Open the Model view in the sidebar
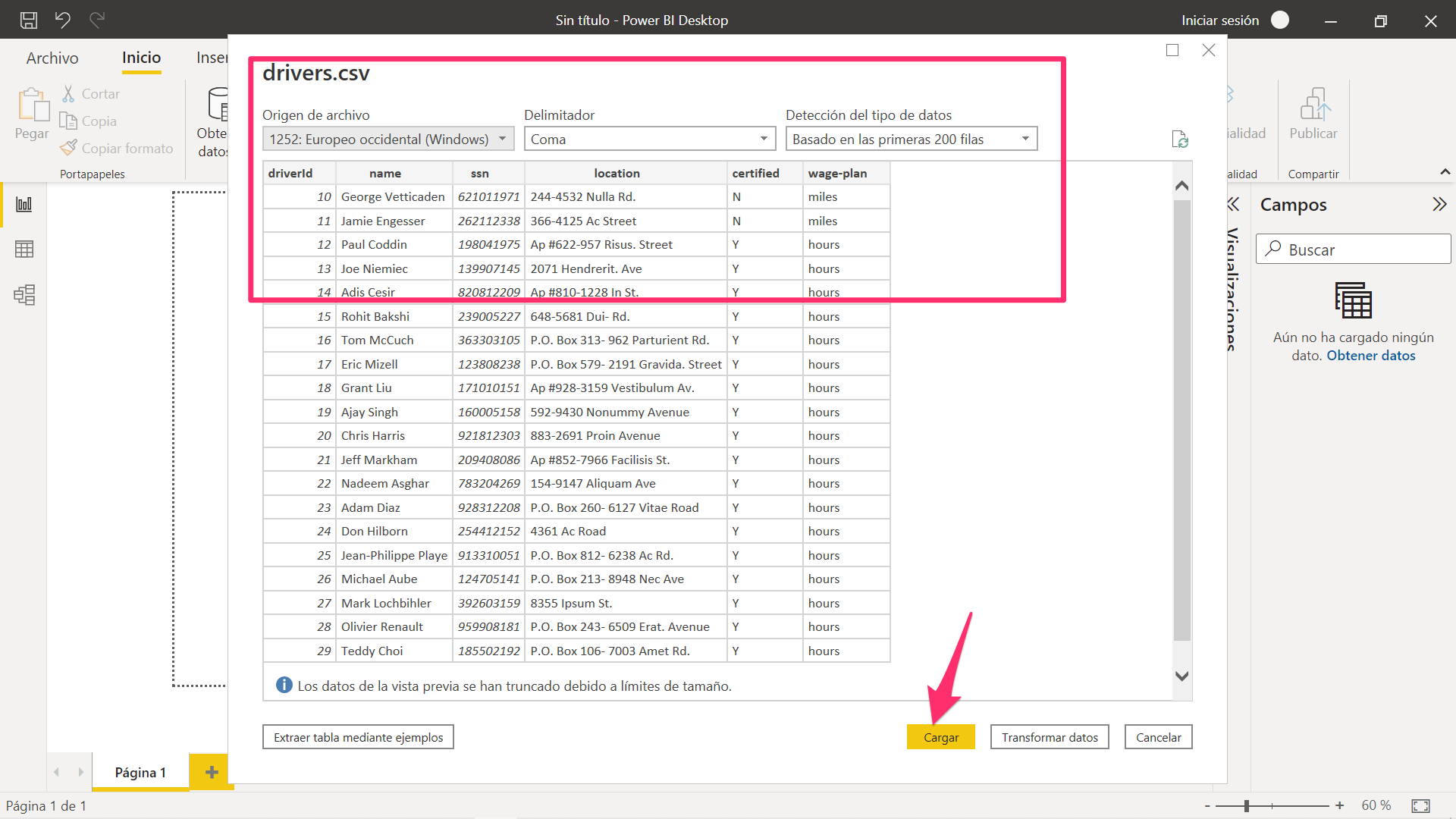 [24, 294]
